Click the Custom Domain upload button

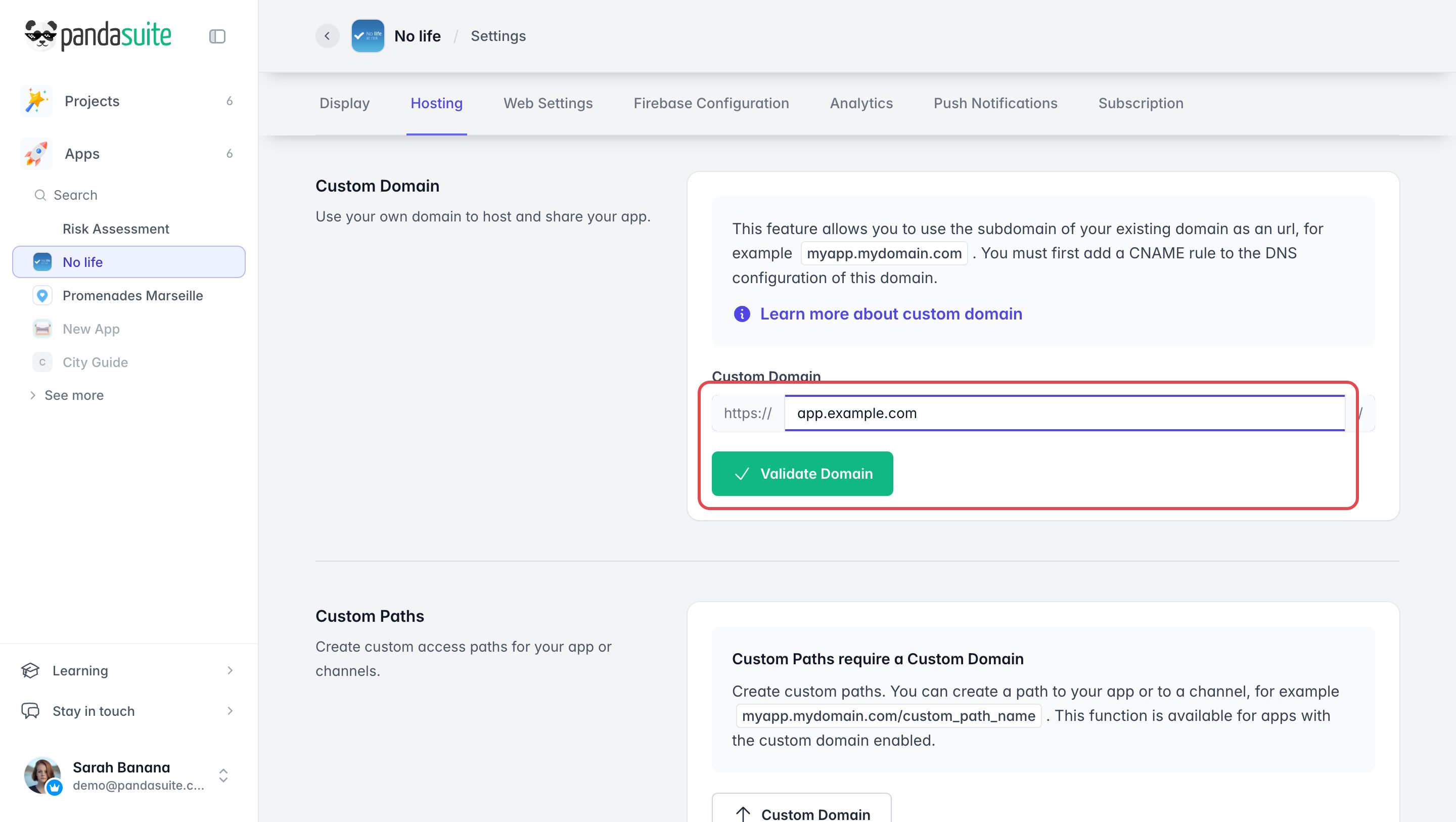[801, 808]
